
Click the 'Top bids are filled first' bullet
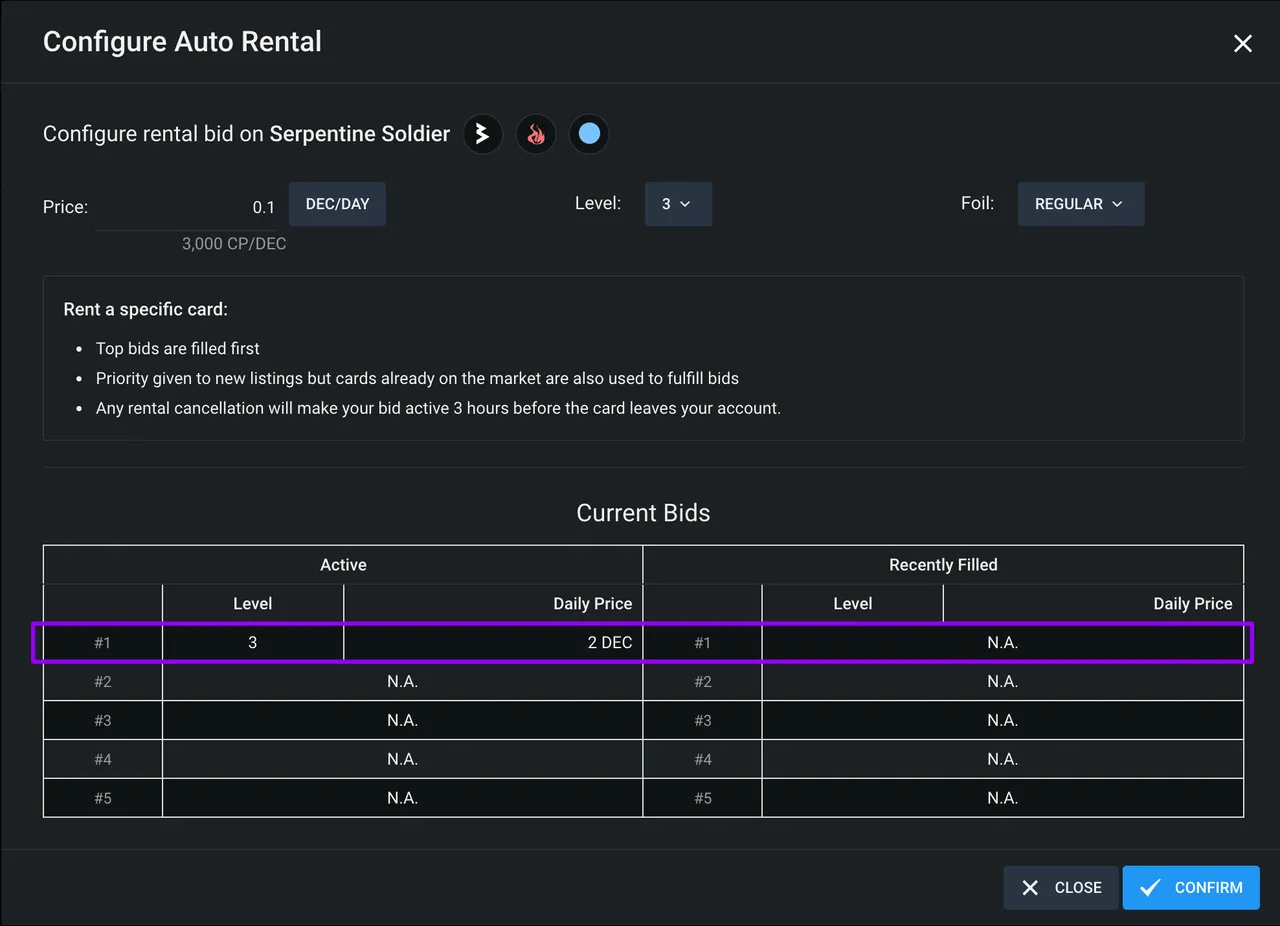pos(178,349)
